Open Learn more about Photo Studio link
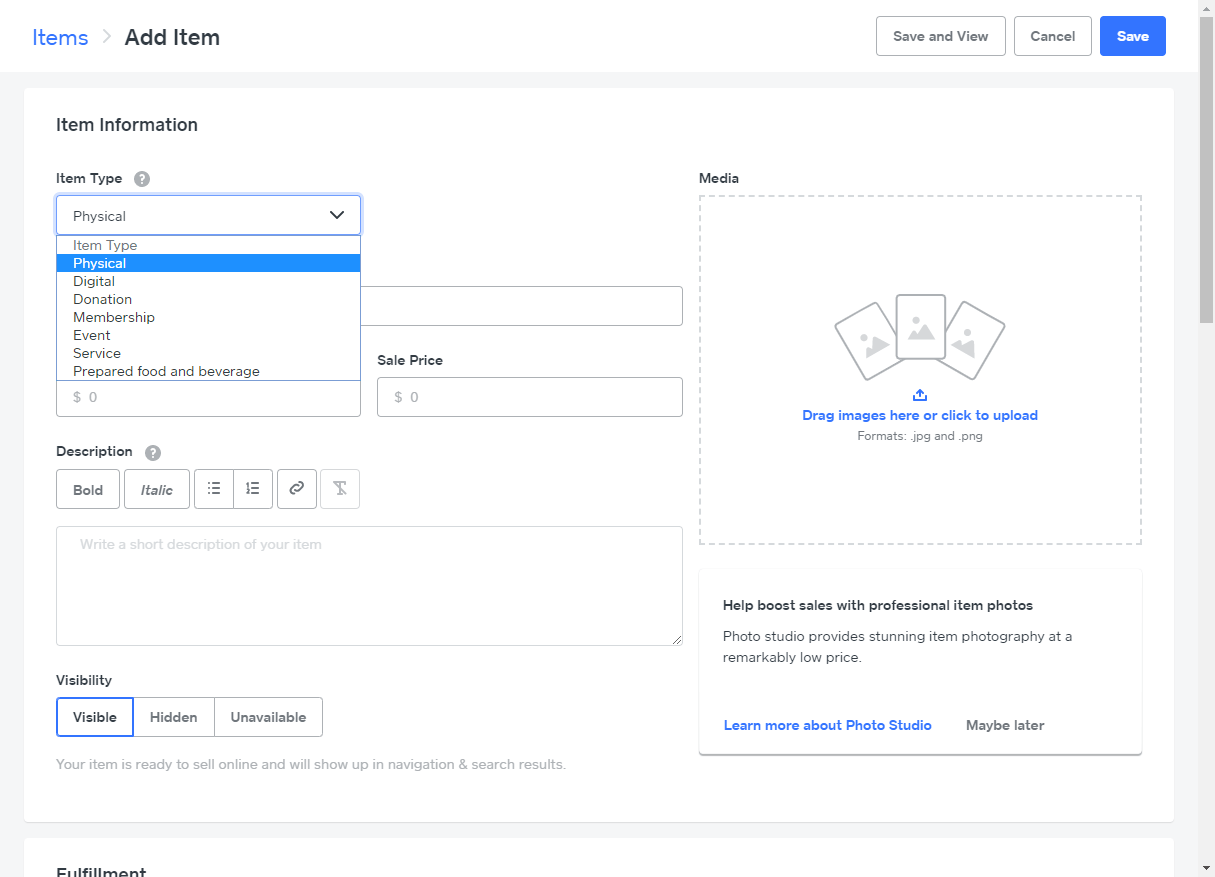Screen dimensions: 1215x877 (827, 725)
